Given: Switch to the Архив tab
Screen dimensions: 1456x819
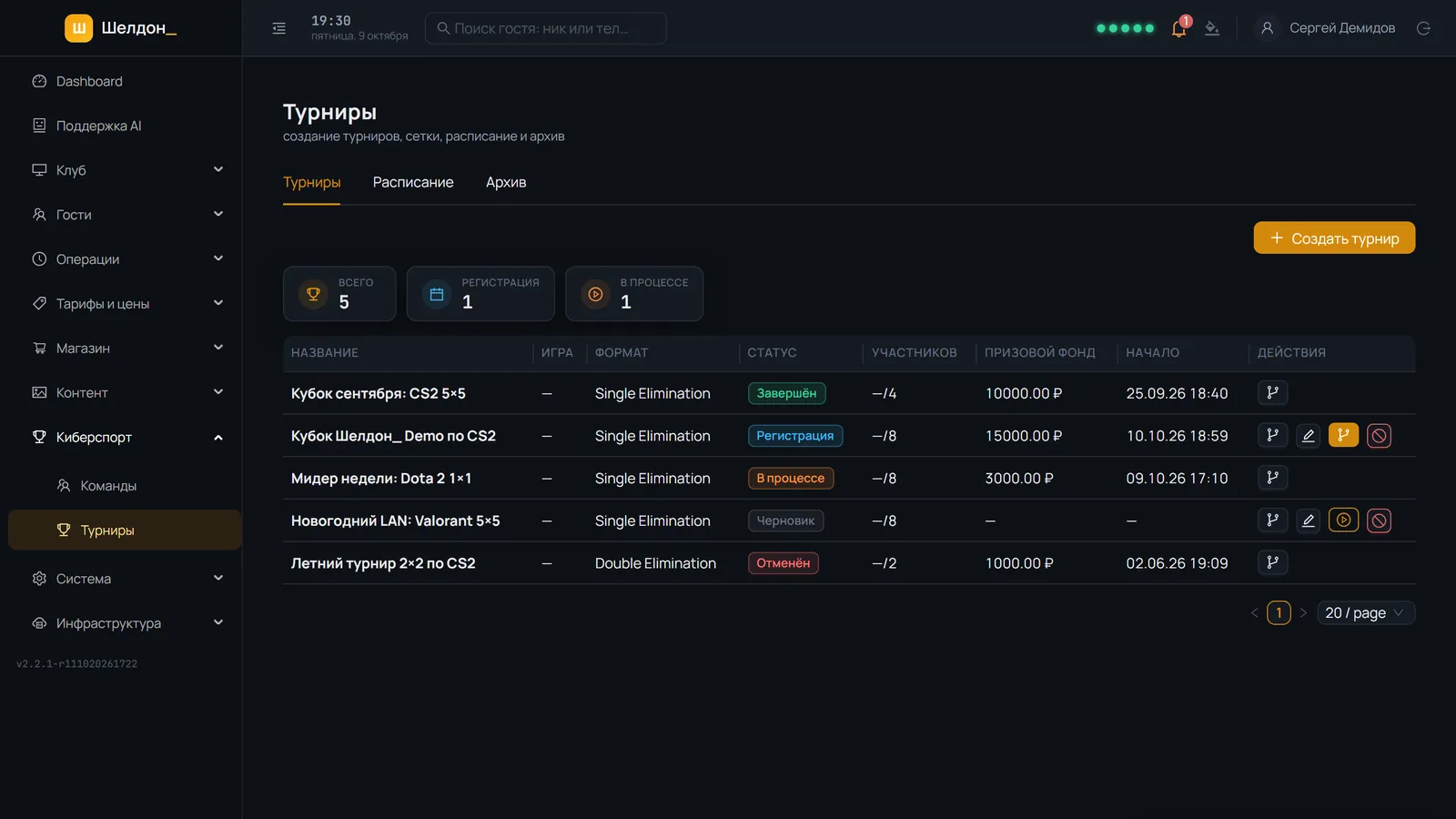Looking at the screenshot, I should click(506, 182).
